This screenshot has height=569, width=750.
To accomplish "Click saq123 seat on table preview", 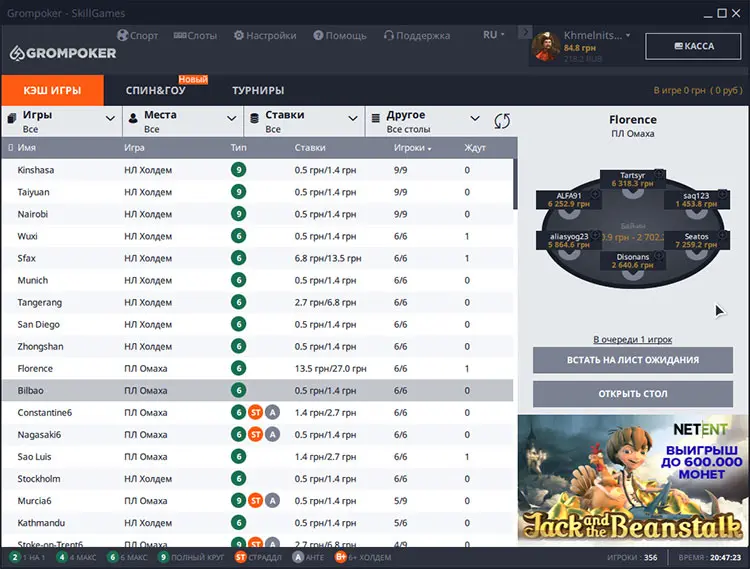I will (696, 200).
